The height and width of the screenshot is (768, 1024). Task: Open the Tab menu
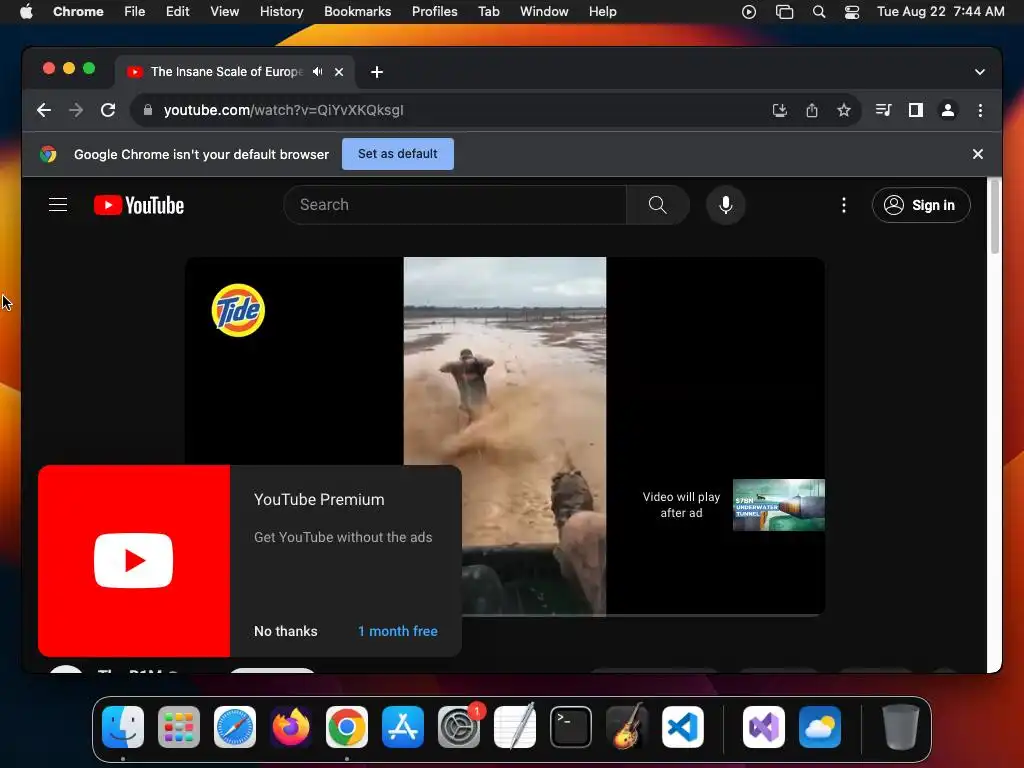(x=488, y=12)
